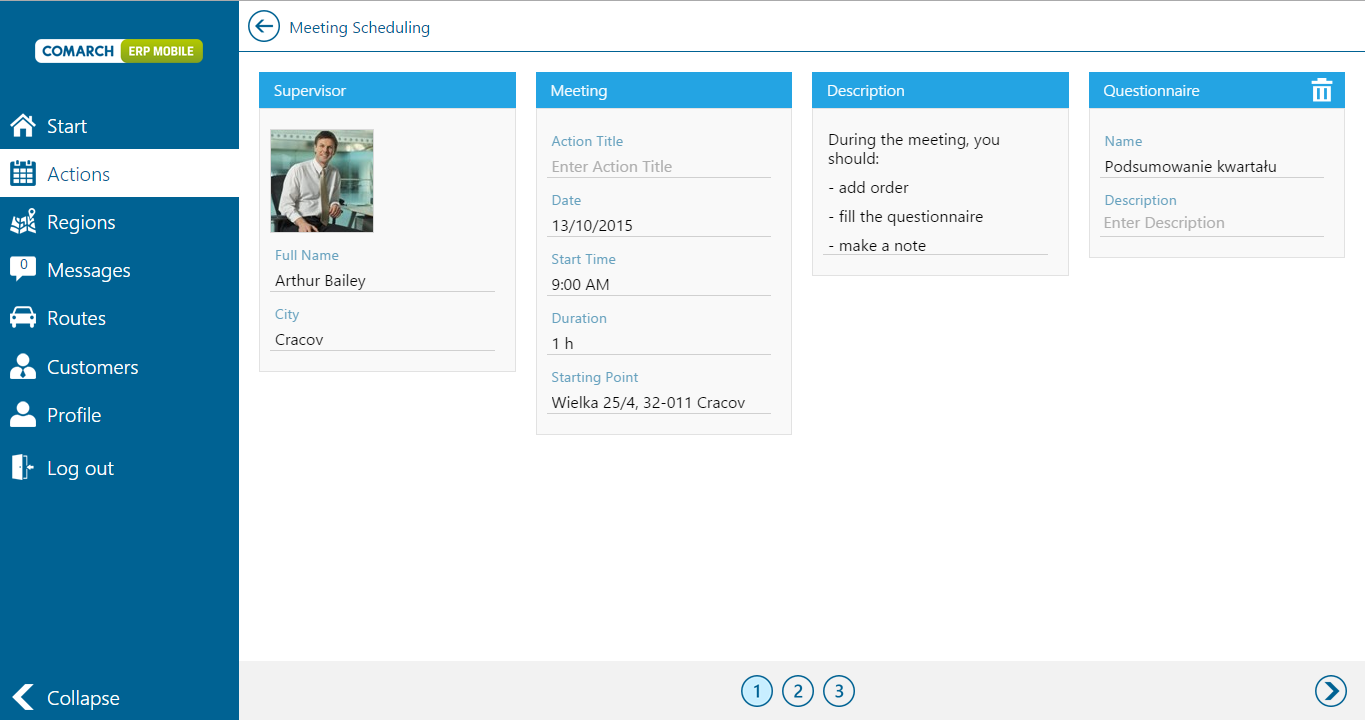Delete the questionnaire using trash icon
This screenshot has height=720, width=1365.
[1321, 90]
